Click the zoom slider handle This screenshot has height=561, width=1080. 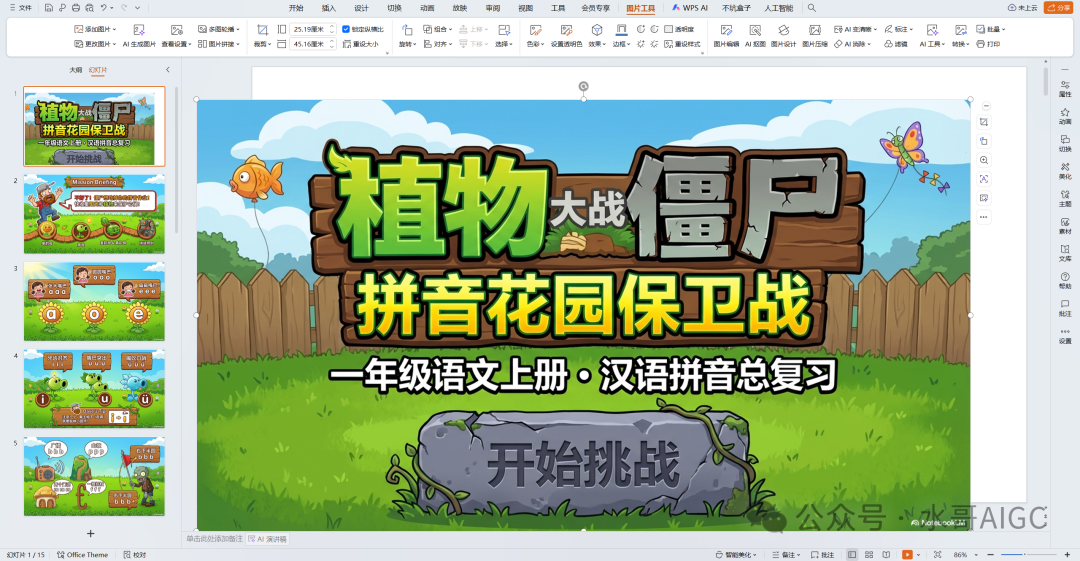pyautogui.click(x=1025, y=555)
